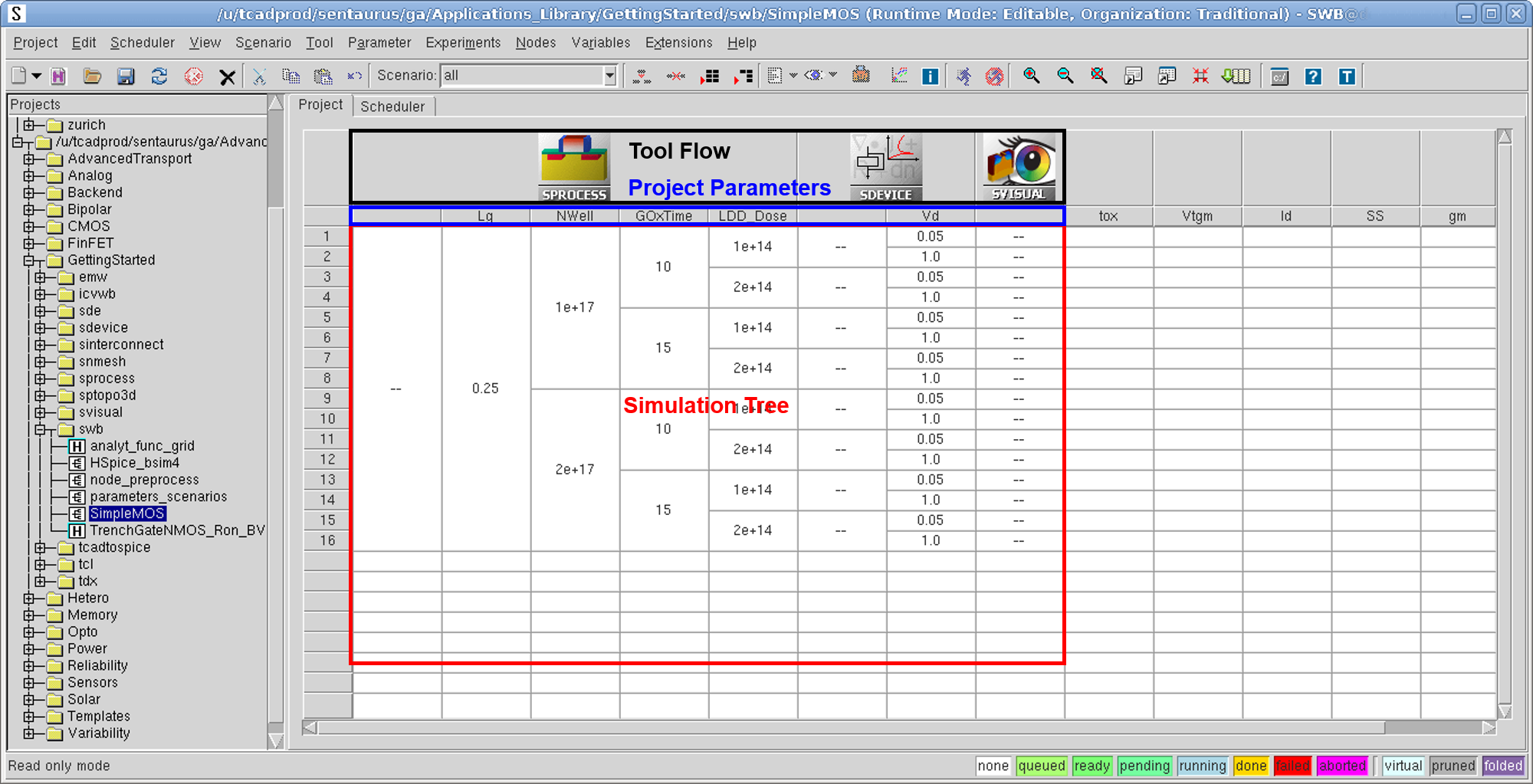This screenshot has width=1533, height=784.
Task: Click the red dotted circle icon in toolbar
Action: [x=194, y=76]
